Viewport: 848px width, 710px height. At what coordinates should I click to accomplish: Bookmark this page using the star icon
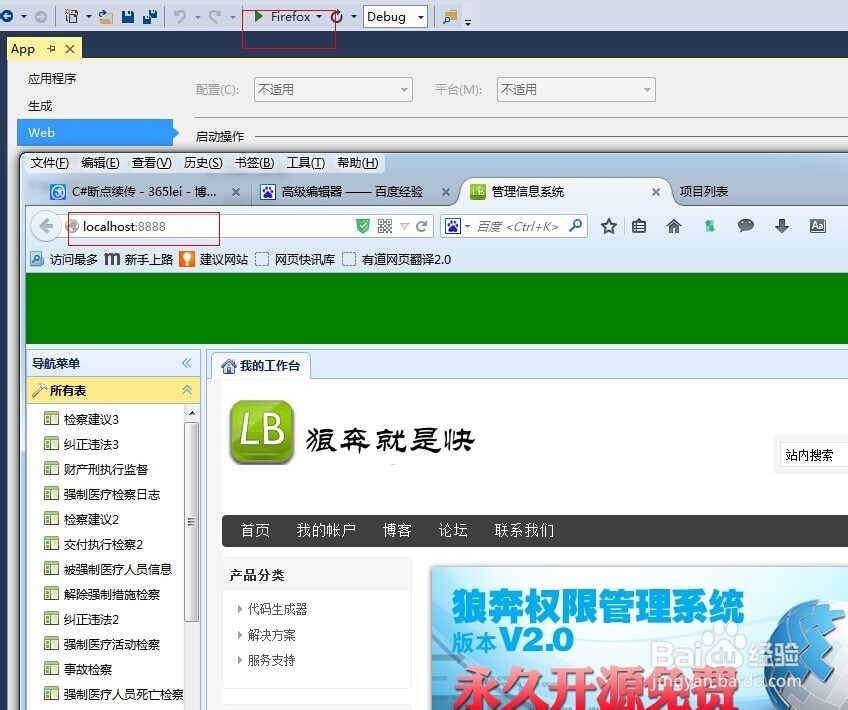point(609,227)
